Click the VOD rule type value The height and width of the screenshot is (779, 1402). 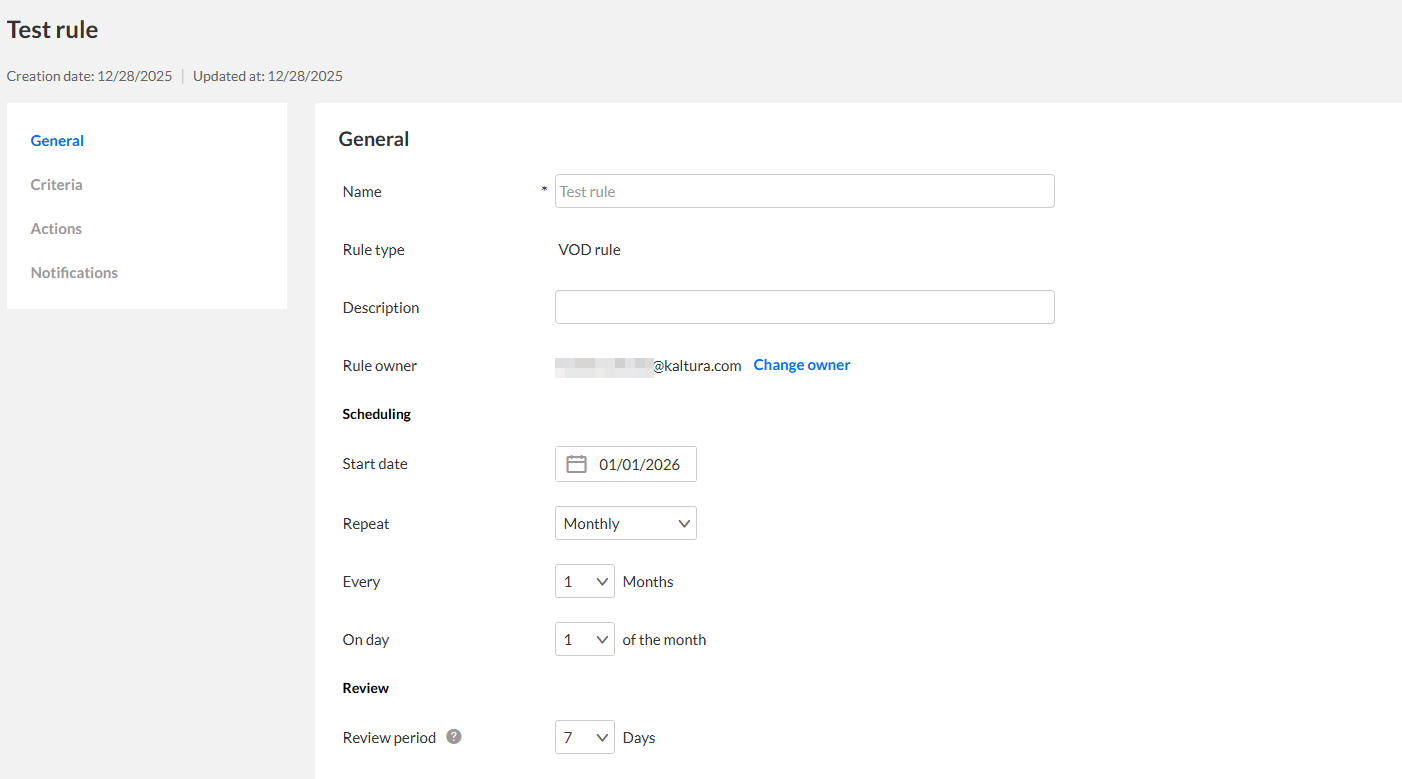click(x=589, y=250)
